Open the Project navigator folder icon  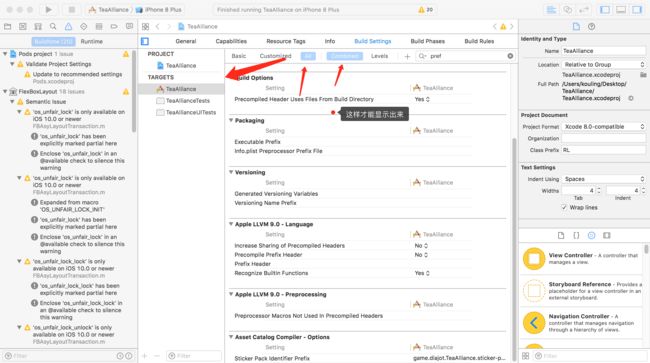(7, 27)
